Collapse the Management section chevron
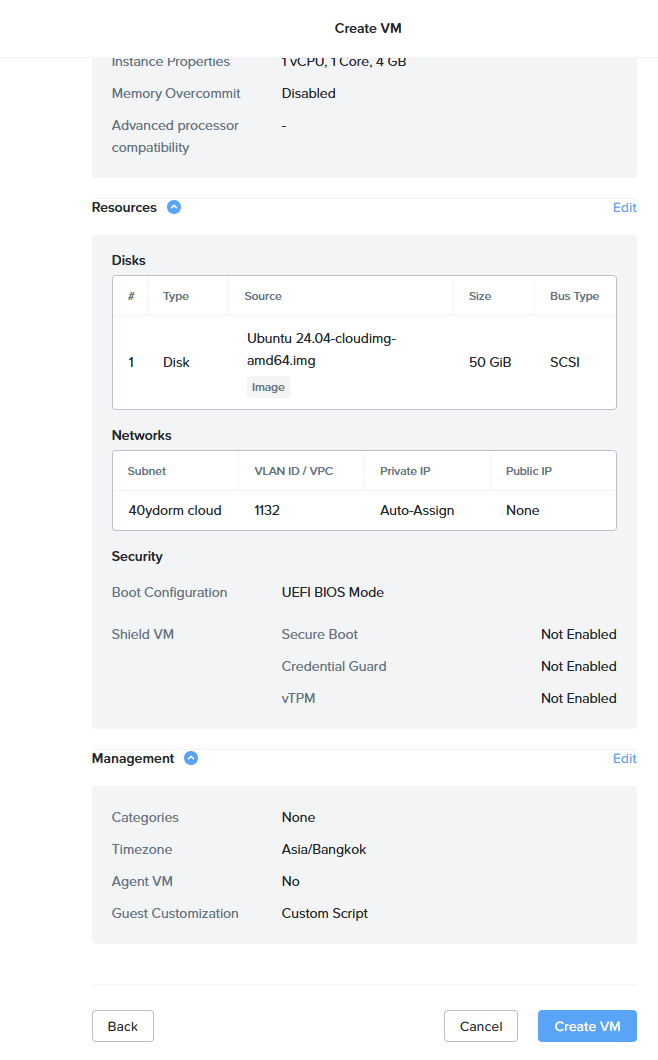 [x=191, y=758]
